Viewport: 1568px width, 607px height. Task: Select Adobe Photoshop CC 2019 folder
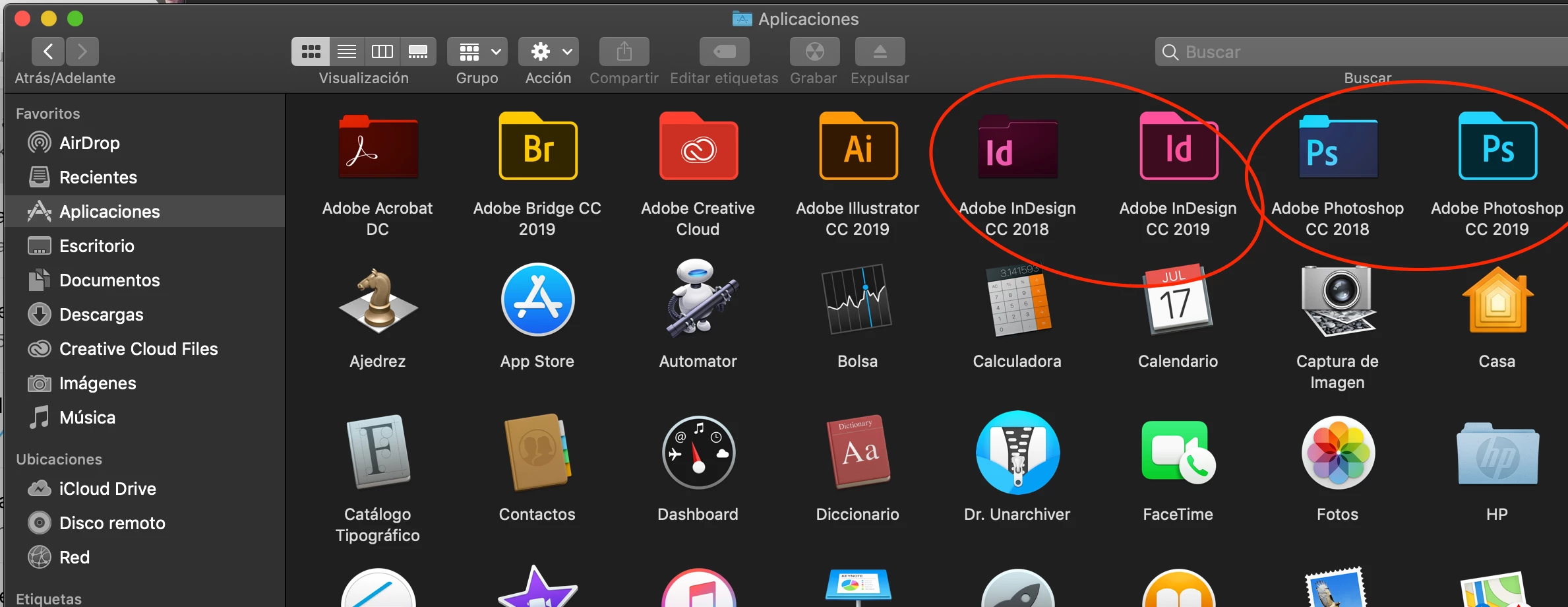tap(1497, 146)
